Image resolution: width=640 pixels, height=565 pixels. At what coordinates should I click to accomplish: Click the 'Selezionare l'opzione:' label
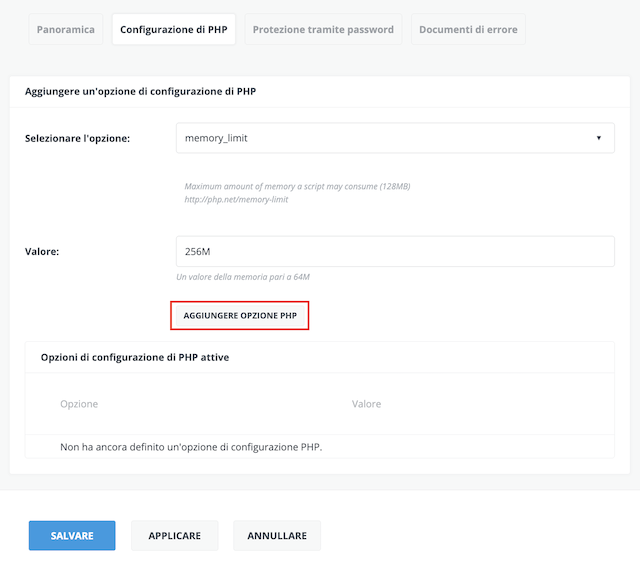pos(78,138)
